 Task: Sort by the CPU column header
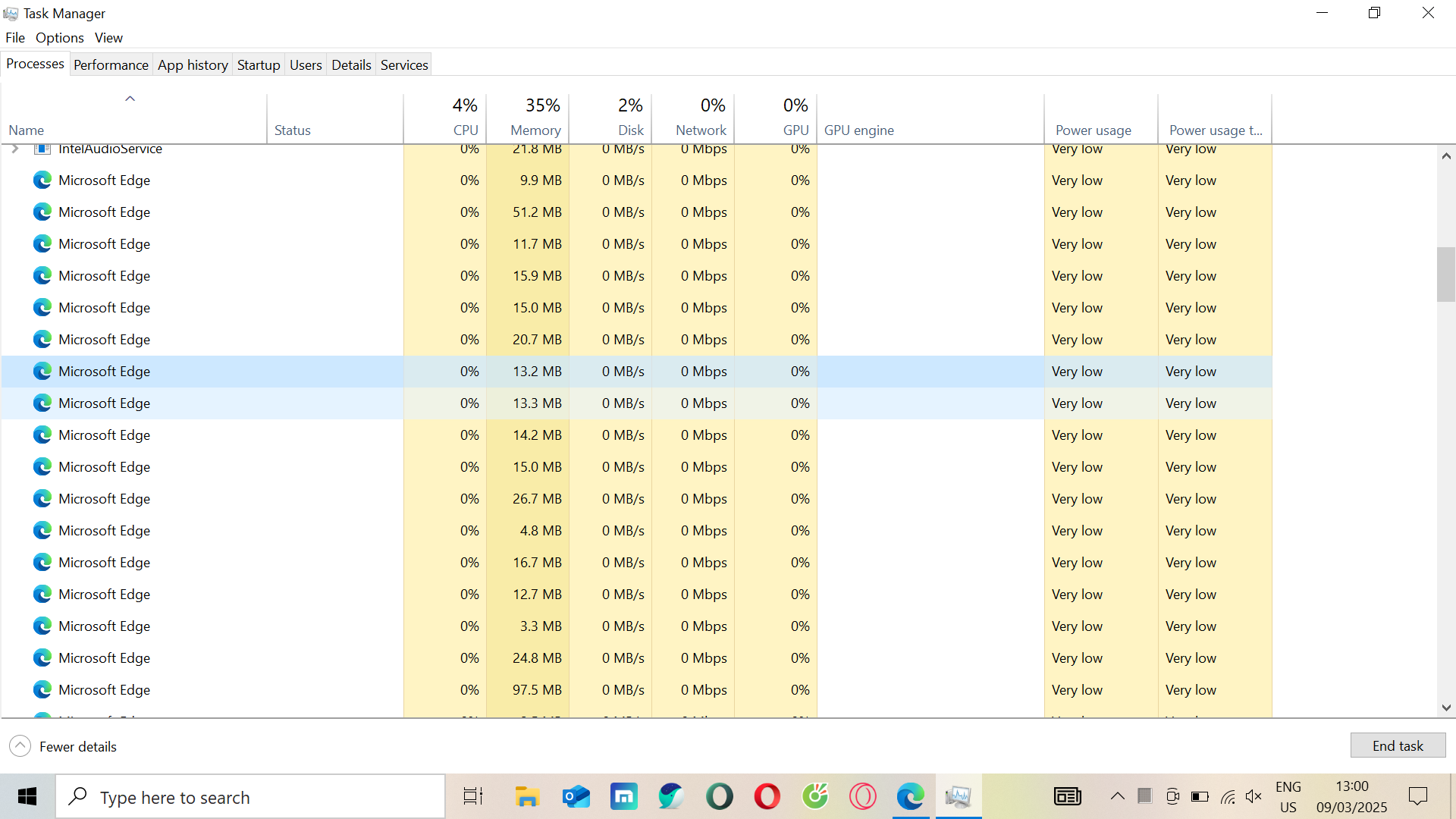(445, 118)
